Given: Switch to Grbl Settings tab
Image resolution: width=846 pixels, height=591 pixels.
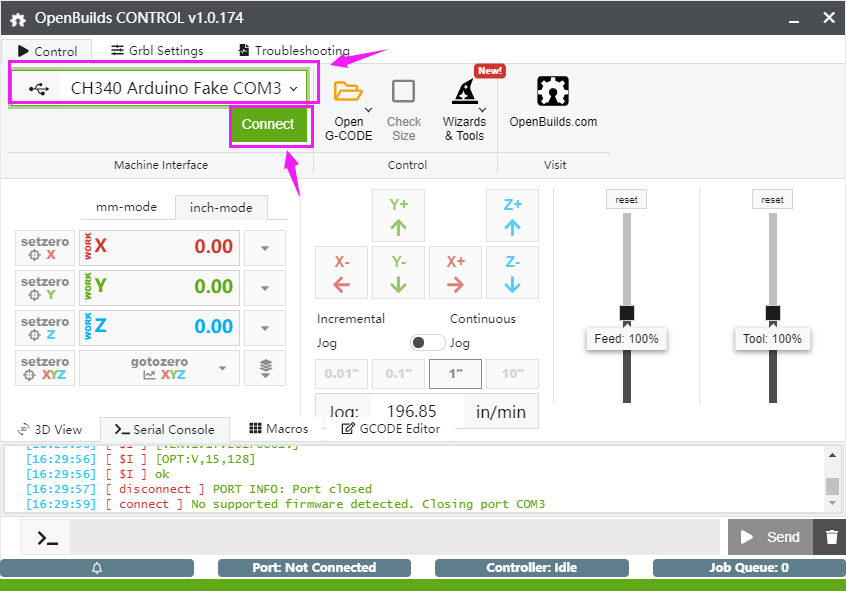Looking at the screenshot, I should pos(157,50).
